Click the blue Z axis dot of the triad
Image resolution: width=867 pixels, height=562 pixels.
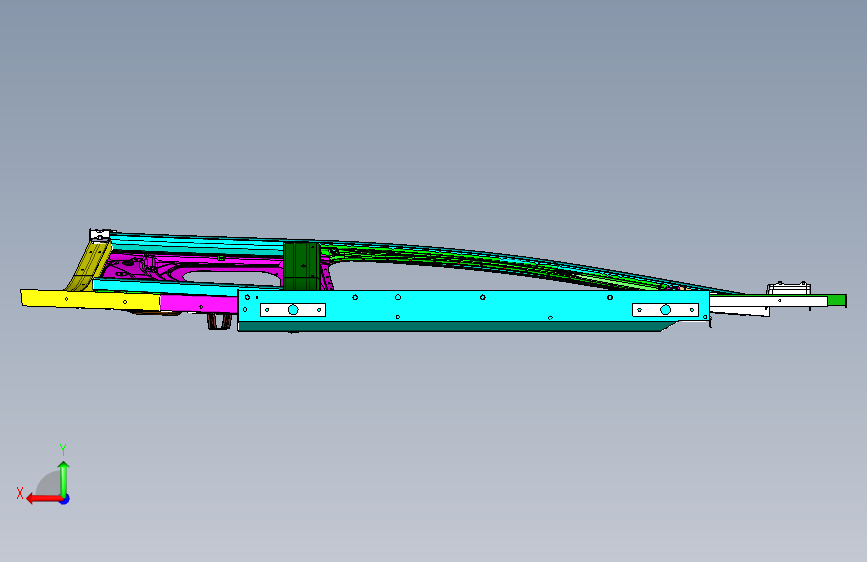click(65, 499)
